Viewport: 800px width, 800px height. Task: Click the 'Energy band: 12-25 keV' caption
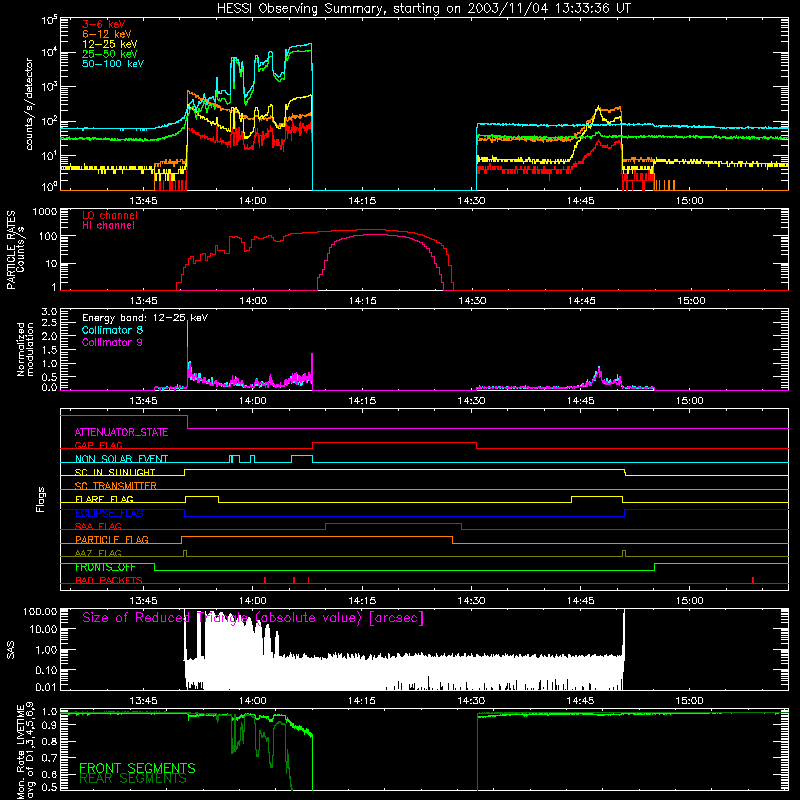[x=145, y=318]
